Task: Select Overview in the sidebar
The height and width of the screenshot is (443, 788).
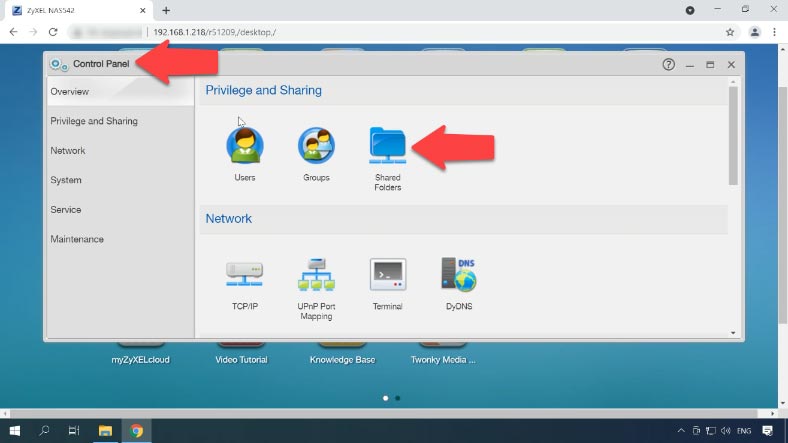Action: click(x=121, y=91)
